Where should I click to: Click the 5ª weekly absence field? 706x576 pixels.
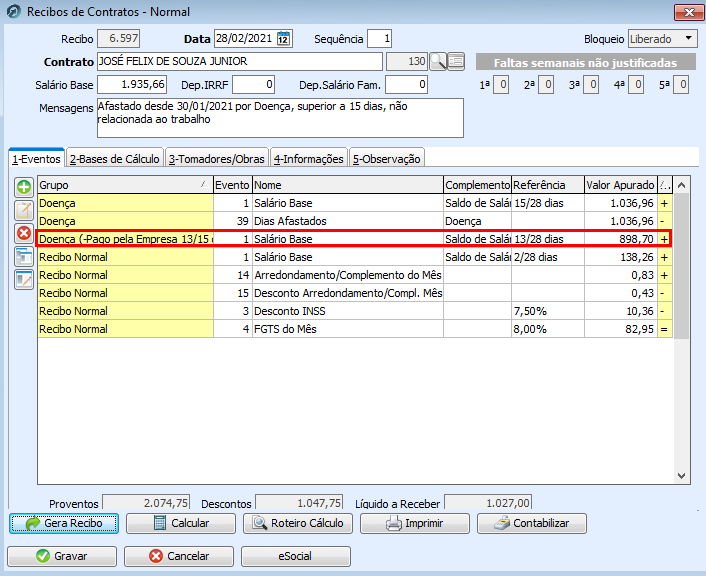click(x=681, y=85)
